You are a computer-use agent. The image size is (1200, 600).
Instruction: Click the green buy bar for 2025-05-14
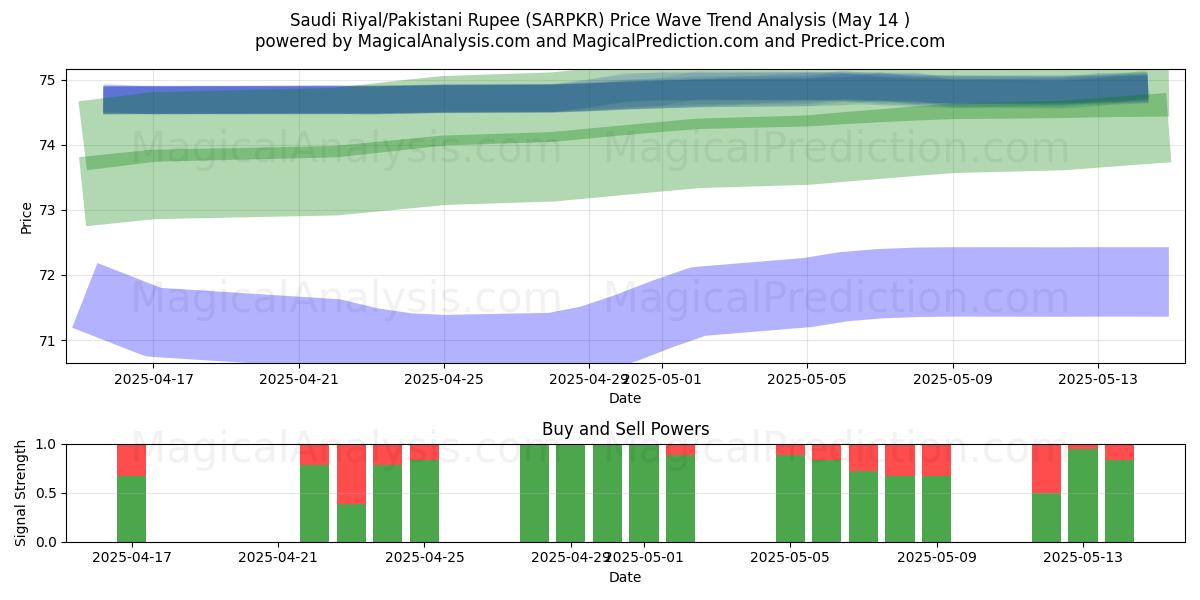pyautogui.click(x=1120, y=501)
